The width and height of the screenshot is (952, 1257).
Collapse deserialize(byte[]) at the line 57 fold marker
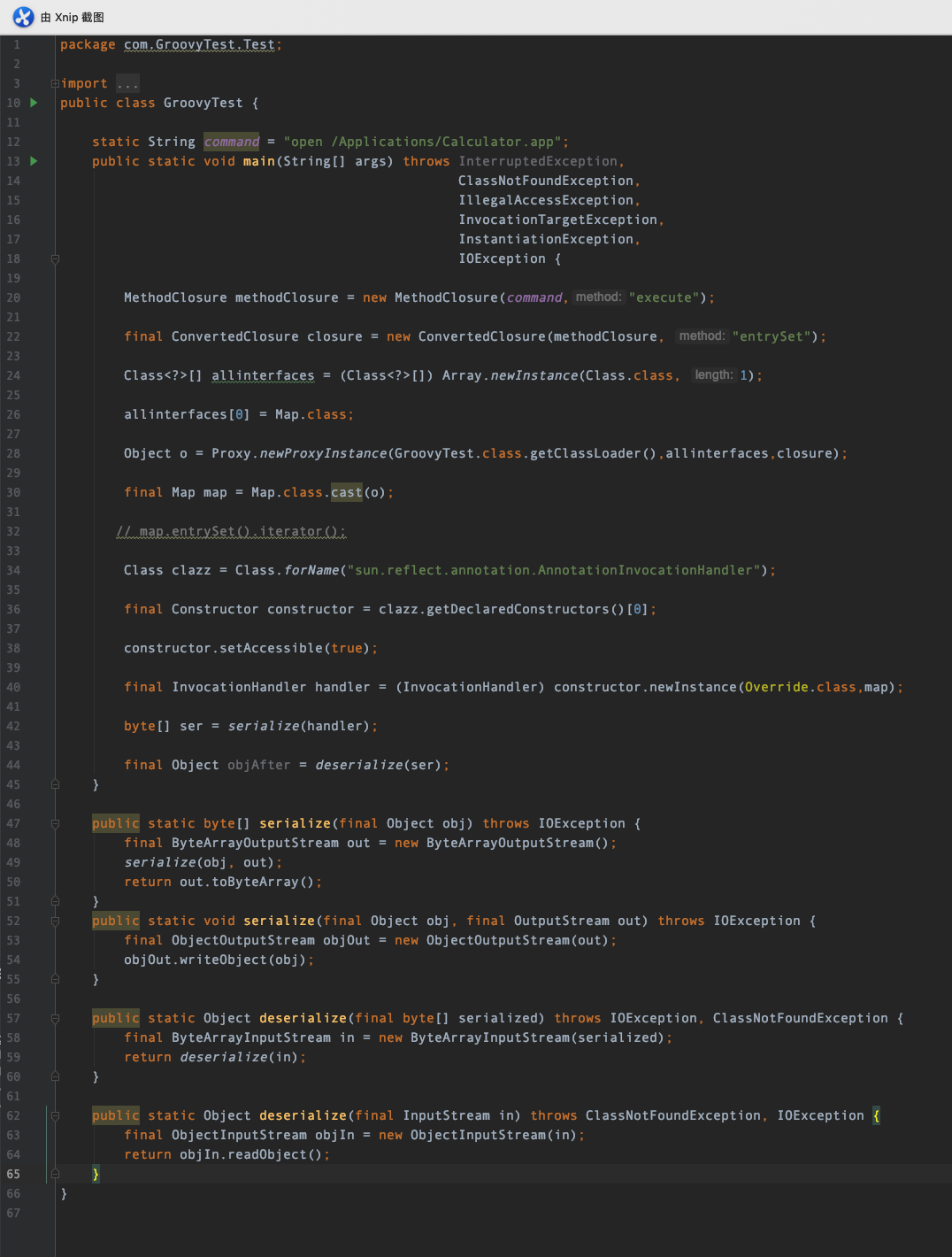55,1018
